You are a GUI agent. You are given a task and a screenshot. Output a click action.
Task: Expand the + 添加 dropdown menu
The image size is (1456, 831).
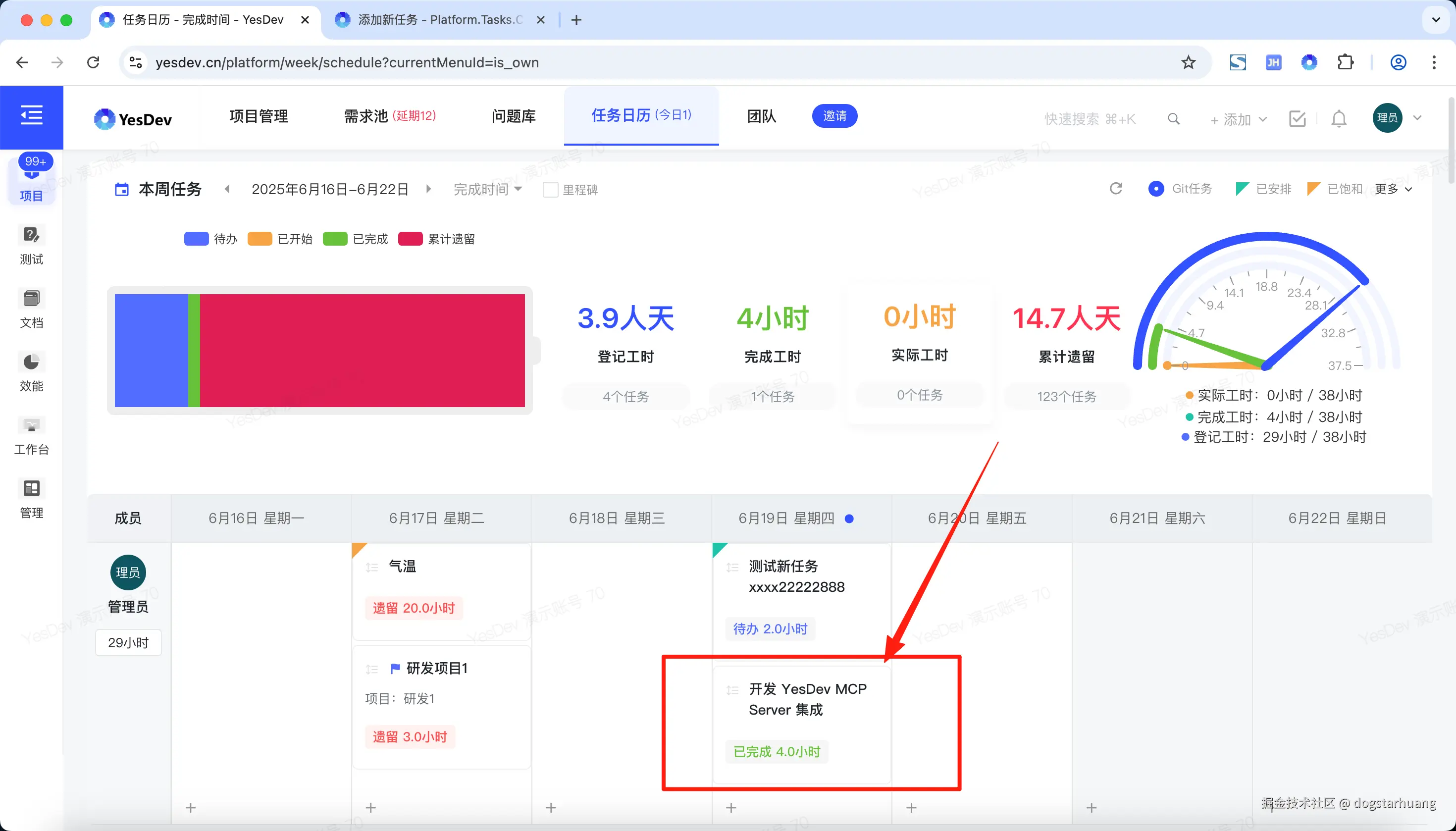[1239, 119]
